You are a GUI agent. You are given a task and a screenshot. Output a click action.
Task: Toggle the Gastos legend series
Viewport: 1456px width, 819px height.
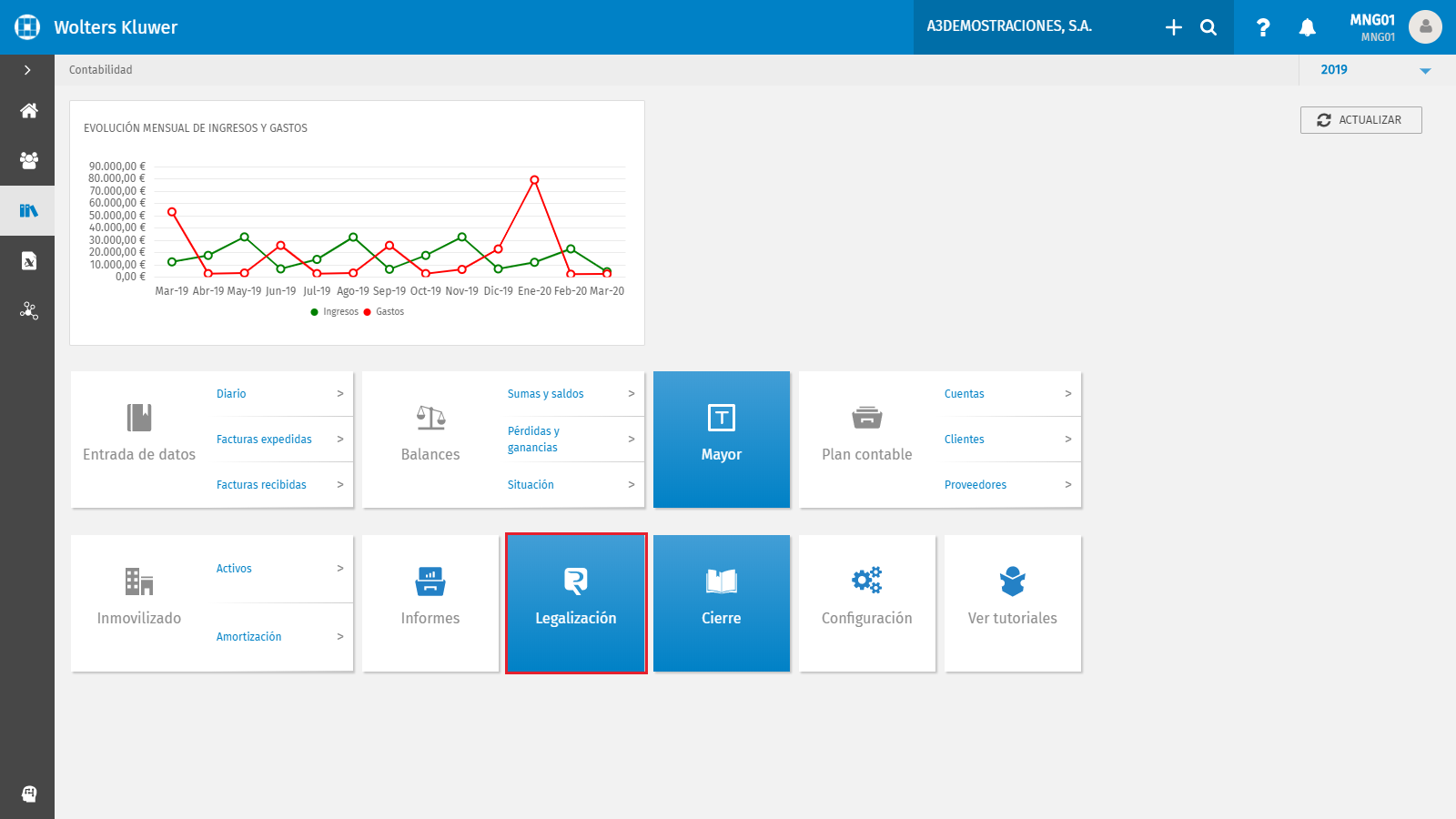[384, 312]
